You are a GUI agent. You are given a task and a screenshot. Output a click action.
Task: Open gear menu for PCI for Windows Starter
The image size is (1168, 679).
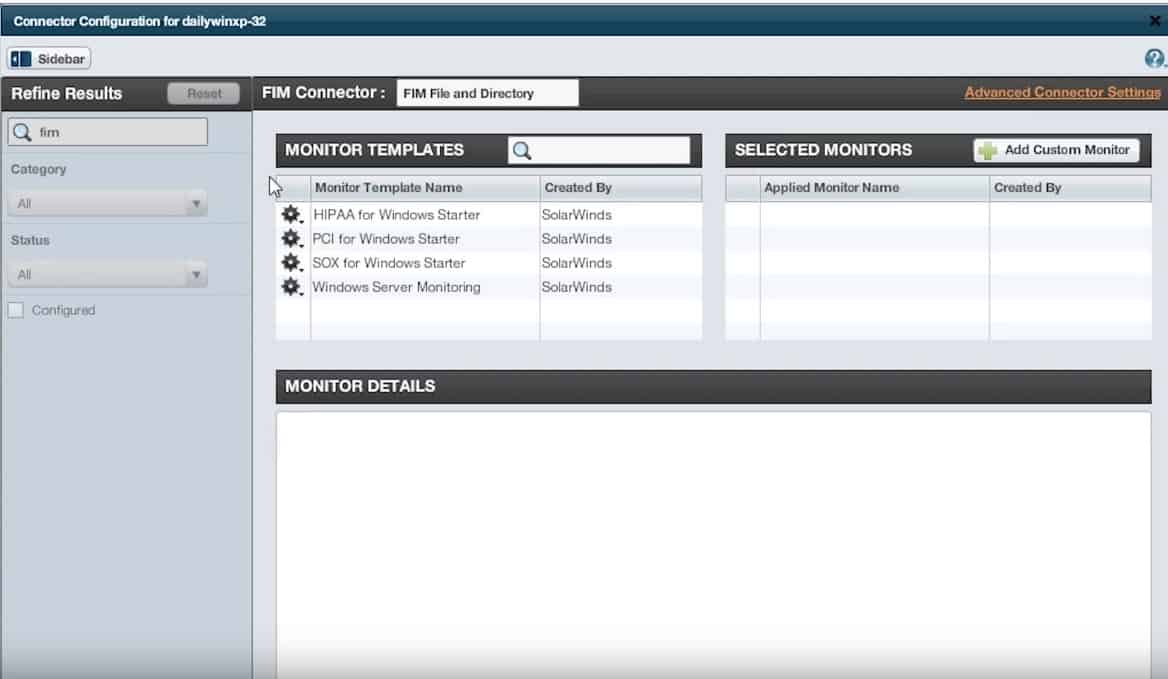(291, 238)
